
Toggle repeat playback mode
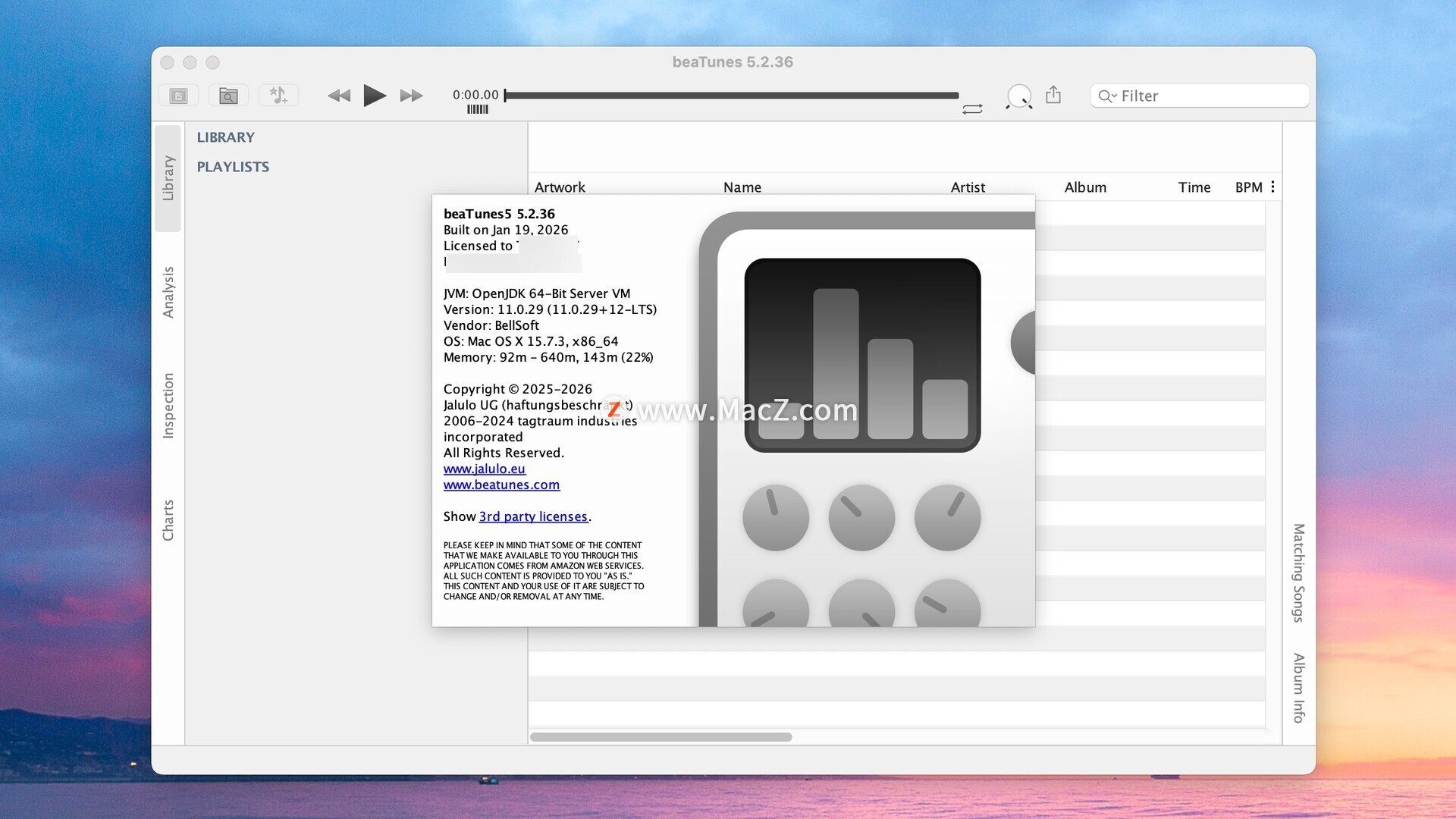pyautogui.click(x=972, y=109)
